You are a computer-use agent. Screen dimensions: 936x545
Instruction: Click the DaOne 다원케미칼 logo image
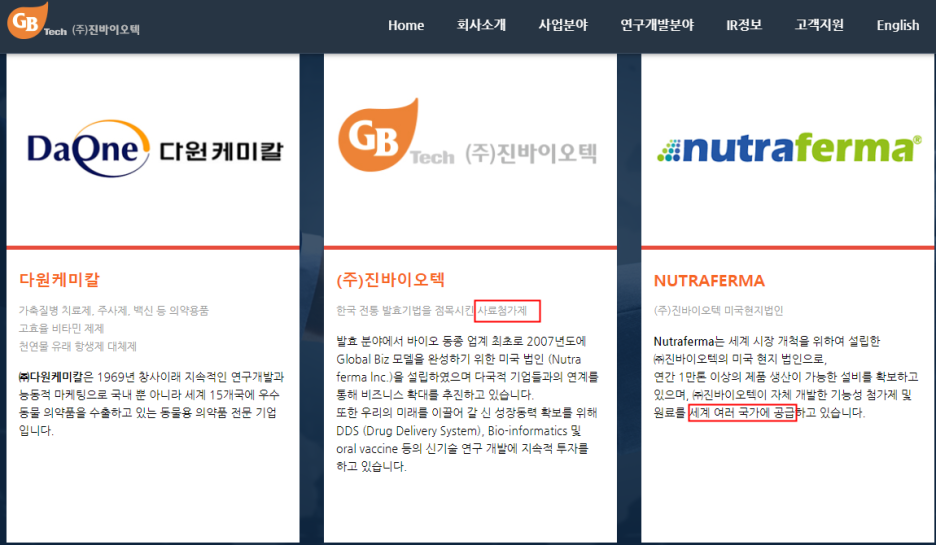155,149
